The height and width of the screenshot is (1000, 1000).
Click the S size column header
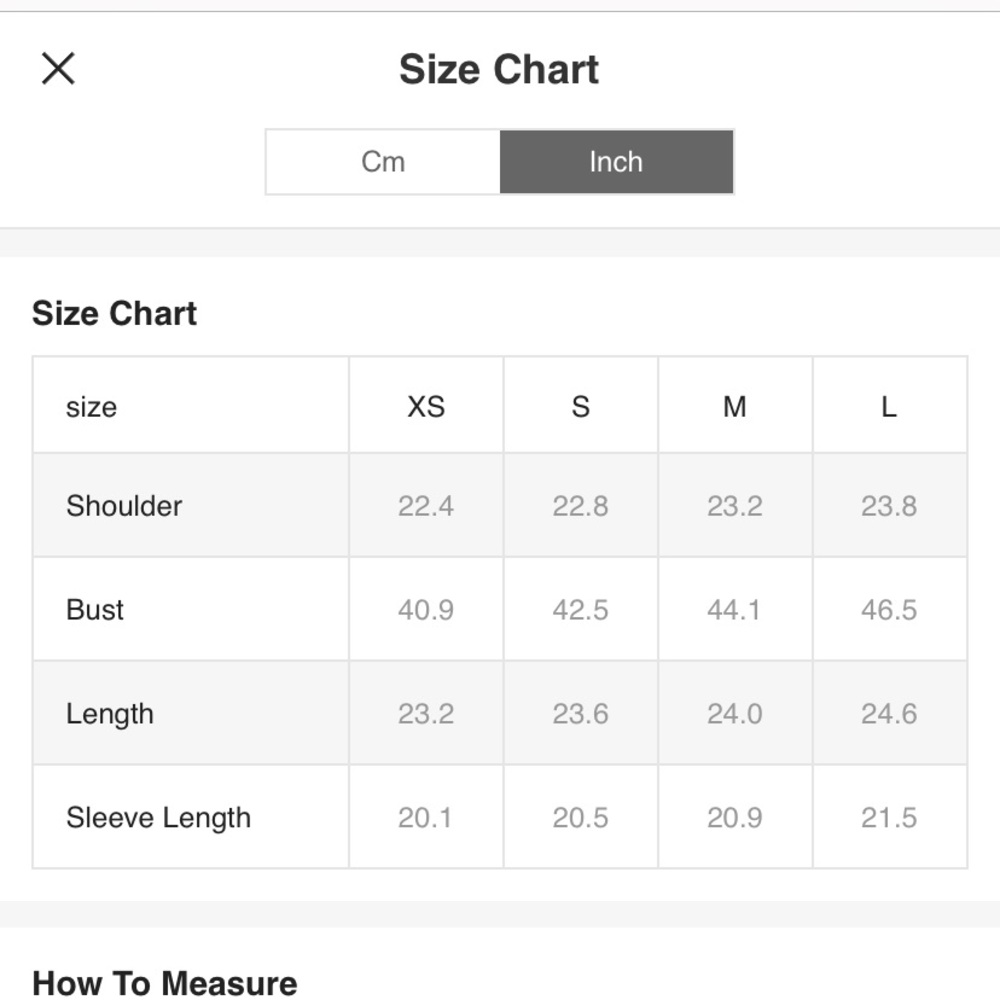[580, 407]
